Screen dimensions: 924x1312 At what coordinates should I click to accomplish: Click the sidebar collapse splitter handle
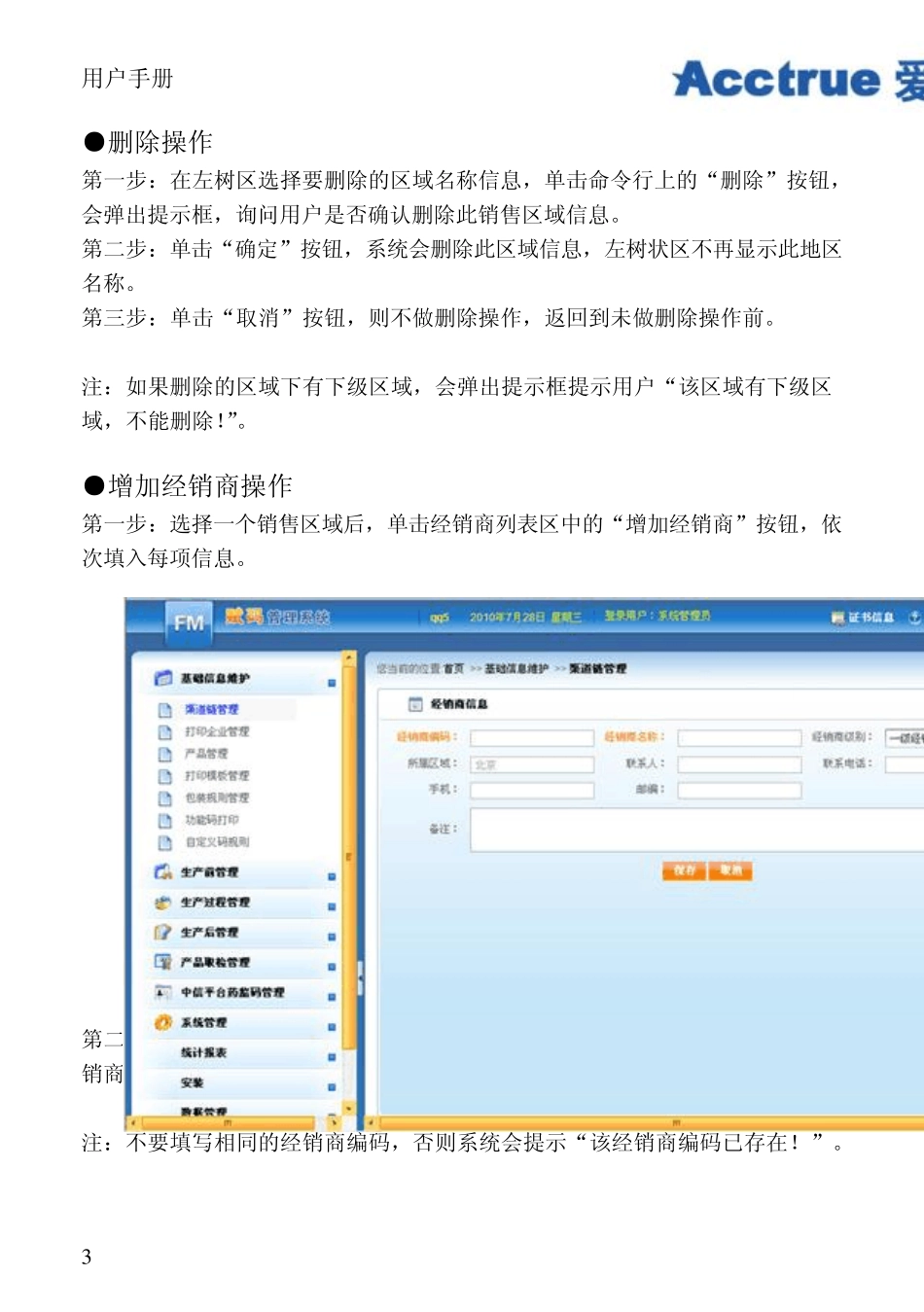click(x=360, y=978)
